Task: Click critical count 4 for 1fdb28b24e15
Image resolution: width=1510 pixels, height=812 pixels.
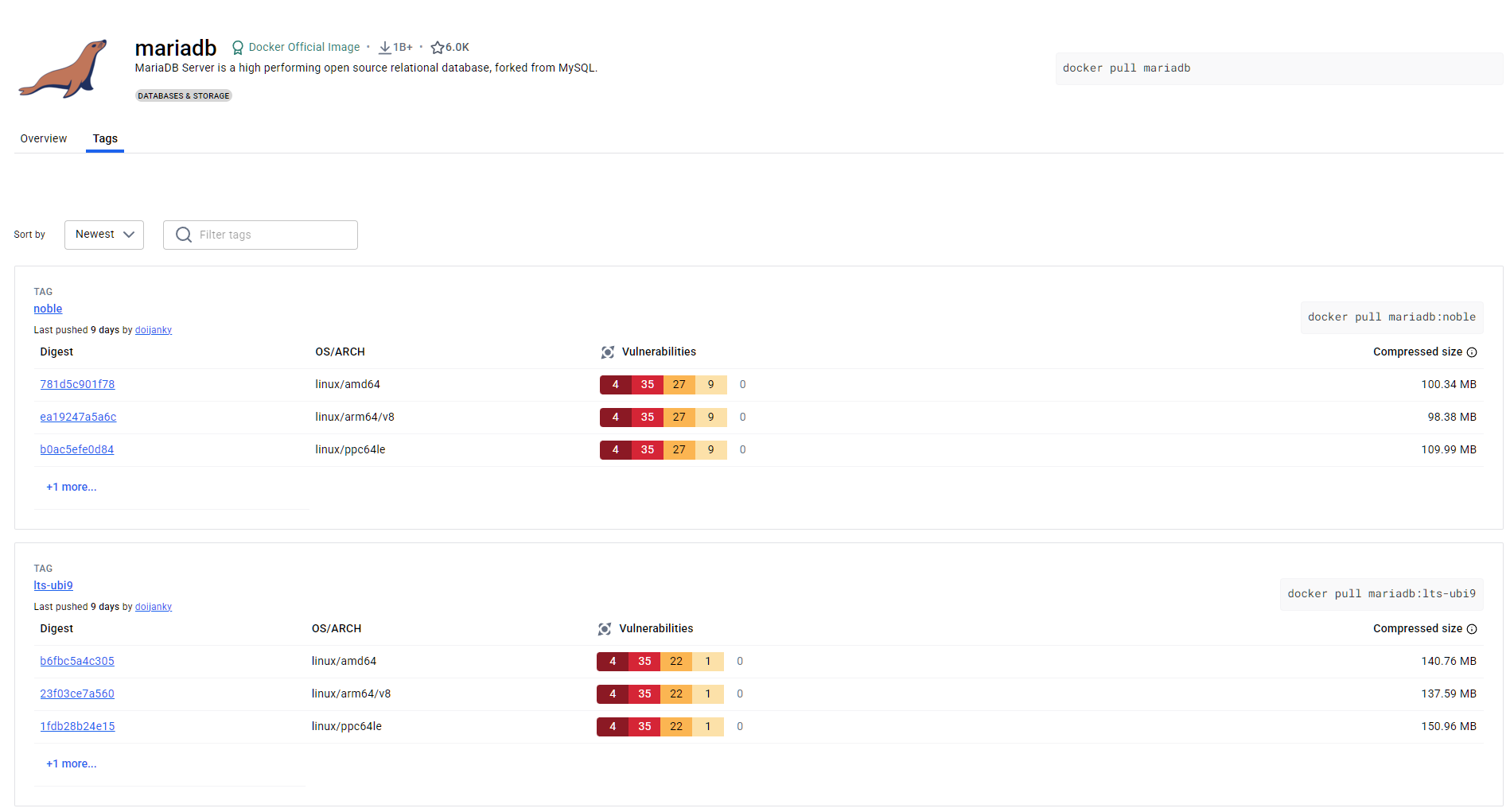Action: tap(612, 727)
